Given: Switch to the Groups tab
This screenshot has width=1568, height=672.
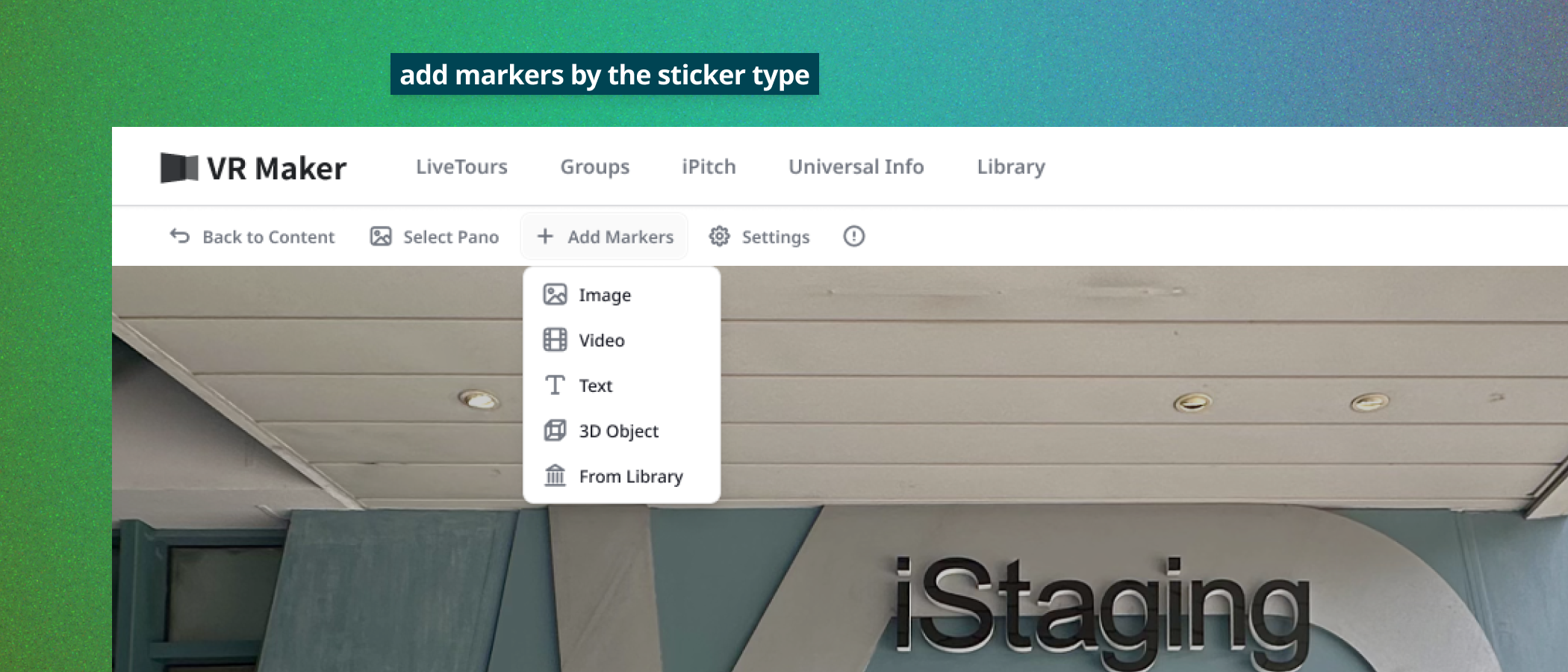Looking at the screenshot, I should pyautogui.click(x=595, y=167).
